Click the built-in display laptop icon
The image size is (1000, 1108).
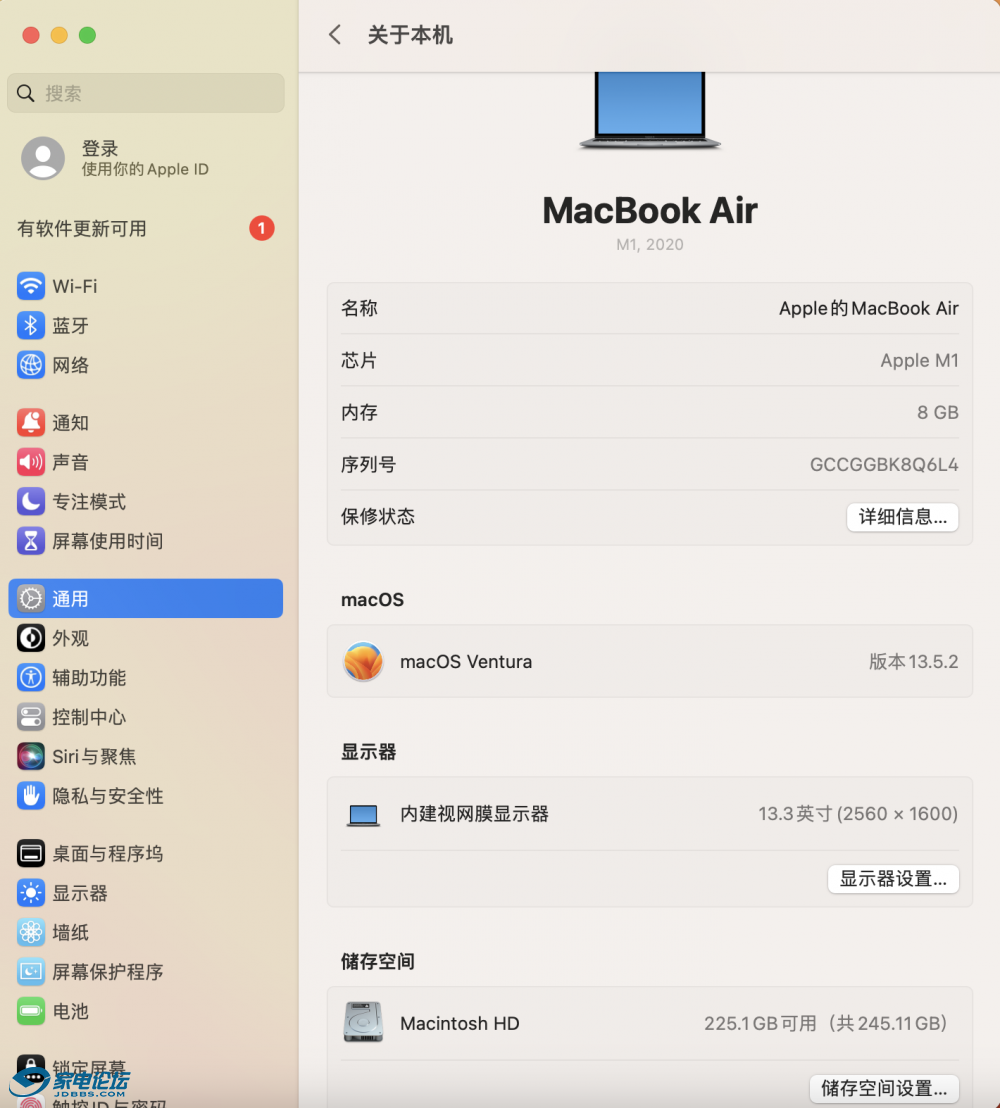pos(363,815)
